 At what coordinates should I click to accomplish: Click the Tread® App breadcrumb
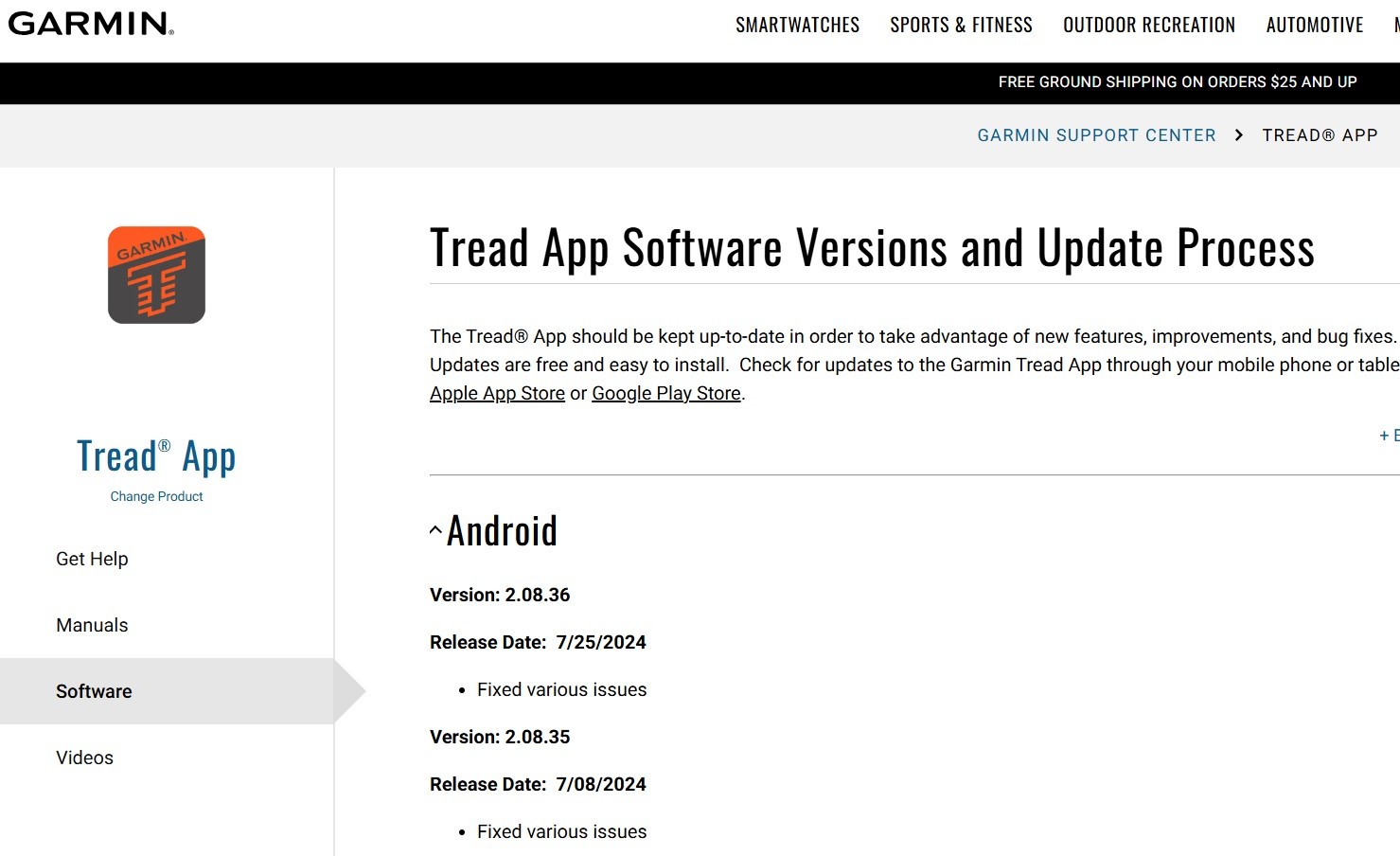coord(1320,135)
